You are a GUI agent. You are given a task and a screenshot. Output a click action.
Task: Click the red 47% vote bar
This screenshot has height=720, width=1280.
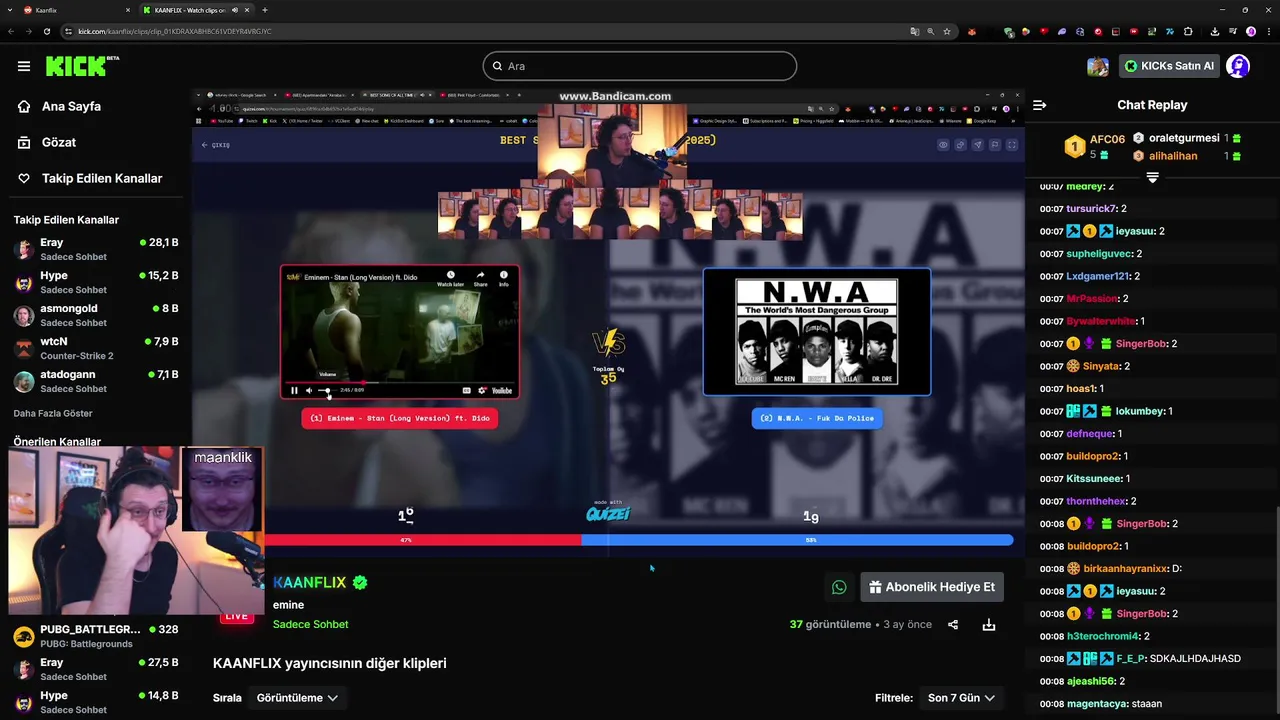pyautogui.click(x=423, y=540)
